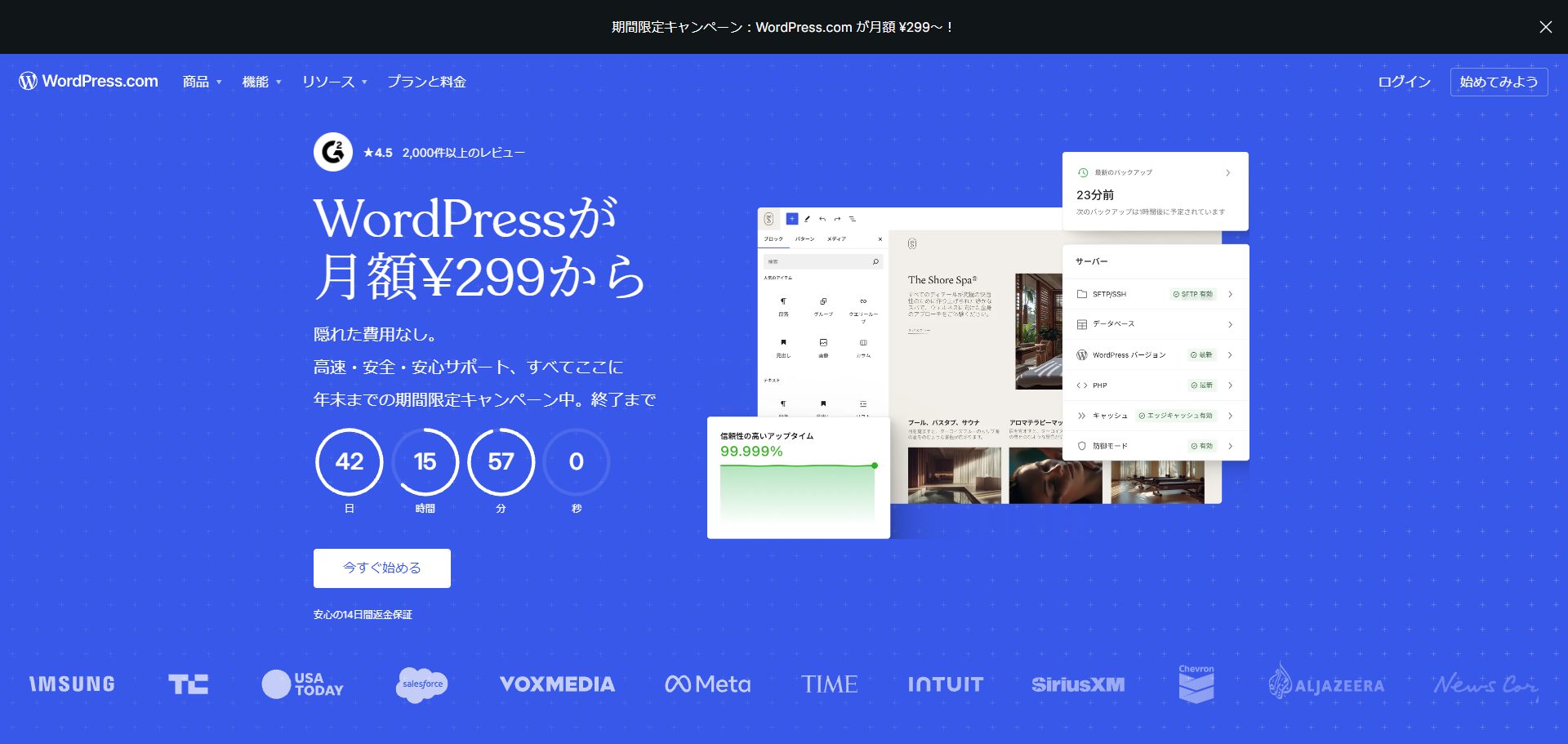The height and width of the screenshot is (744, 1568).
Task: Click the Salesforce cloud logo
Action: point(421,684)
